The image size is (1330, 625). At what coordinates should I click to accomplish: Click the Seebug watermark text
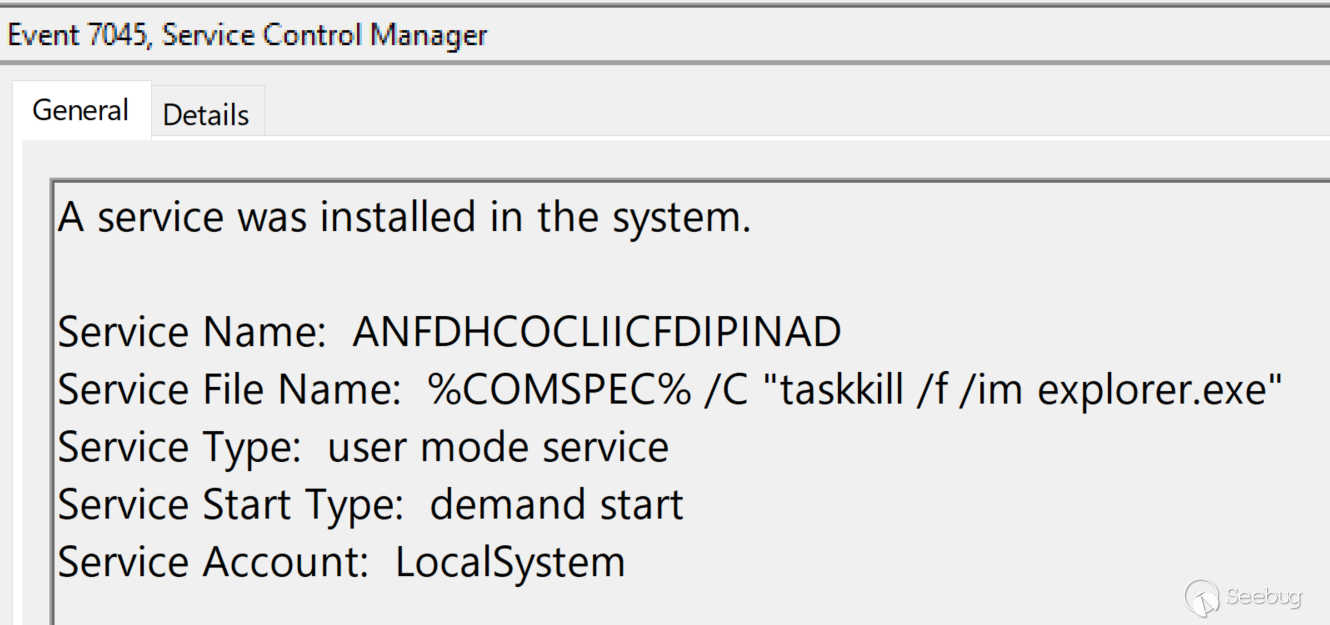pyautogui.click(x=1264, y=597)
